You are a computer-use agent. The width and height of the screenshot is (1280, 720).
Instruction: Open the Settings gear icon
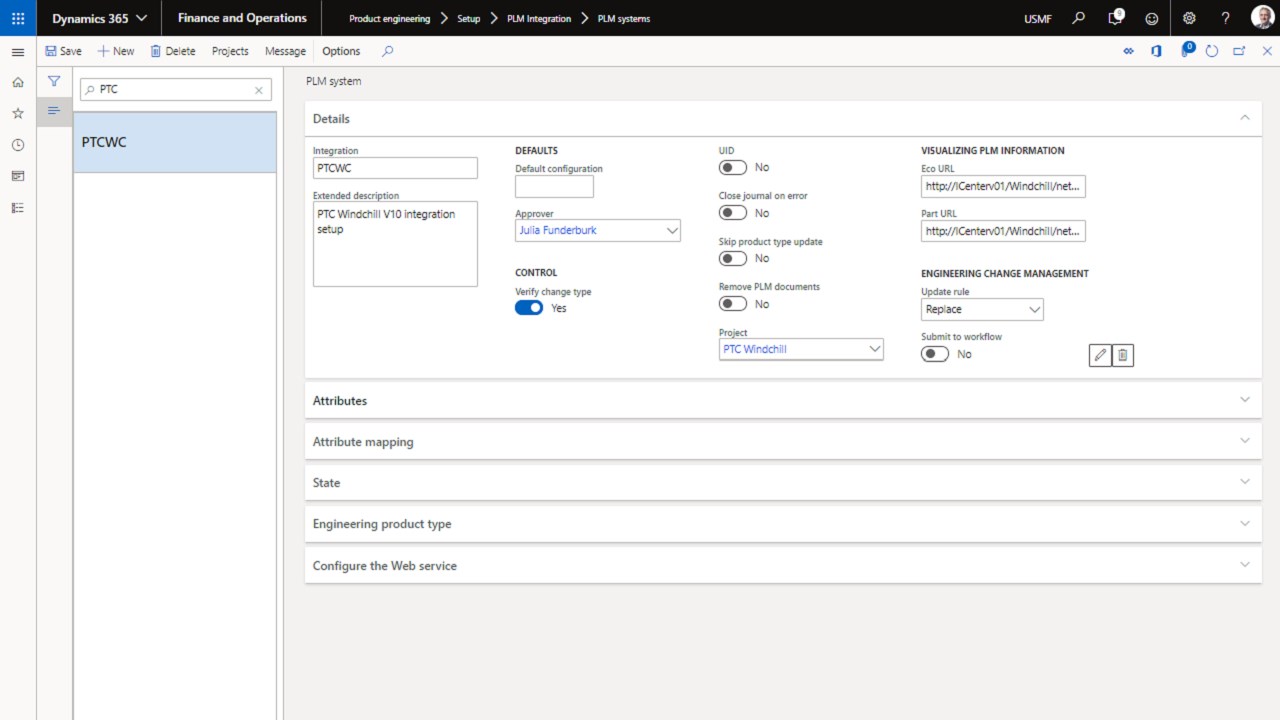pos(1189,18)
